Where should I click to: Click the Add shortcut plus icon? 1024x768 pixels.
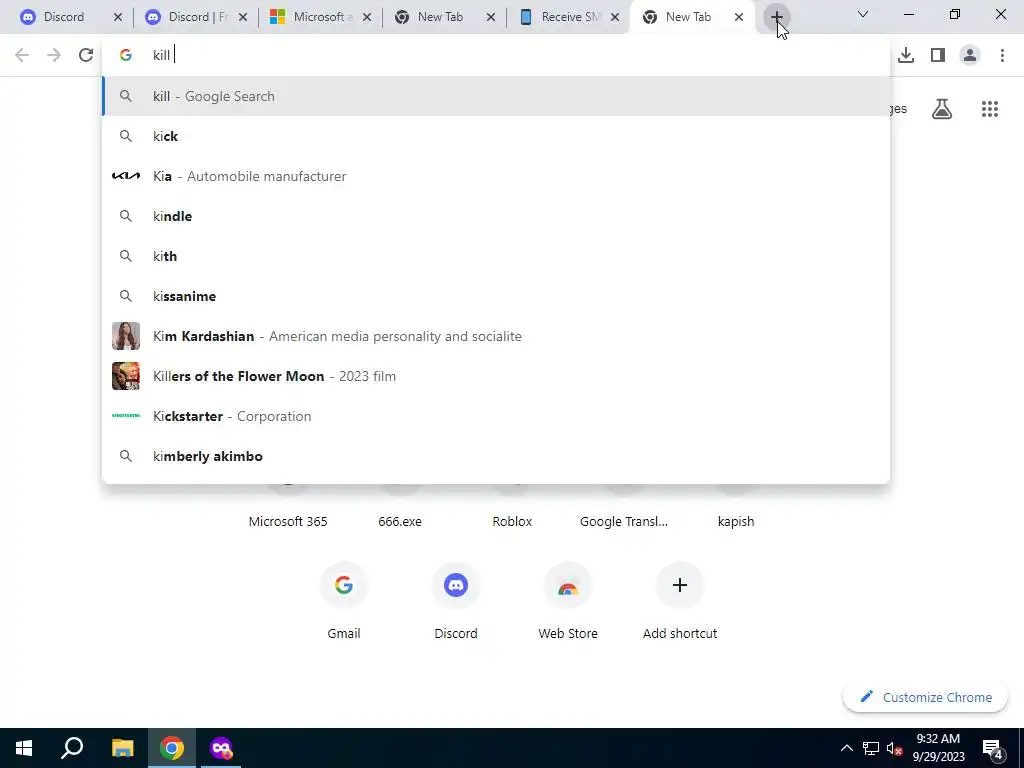[x=680, y=585]
